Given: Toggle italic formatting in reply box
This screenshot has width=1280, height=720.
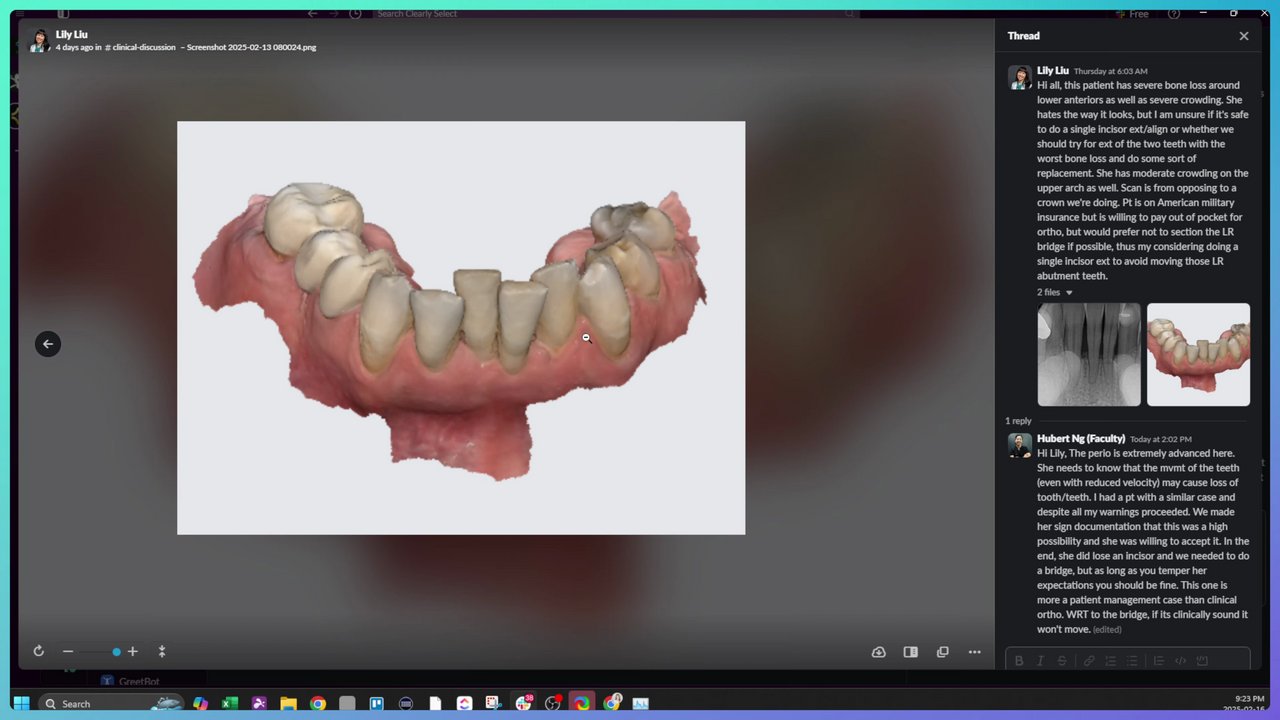Looking at the screenshot, I should click(1040, 661).
